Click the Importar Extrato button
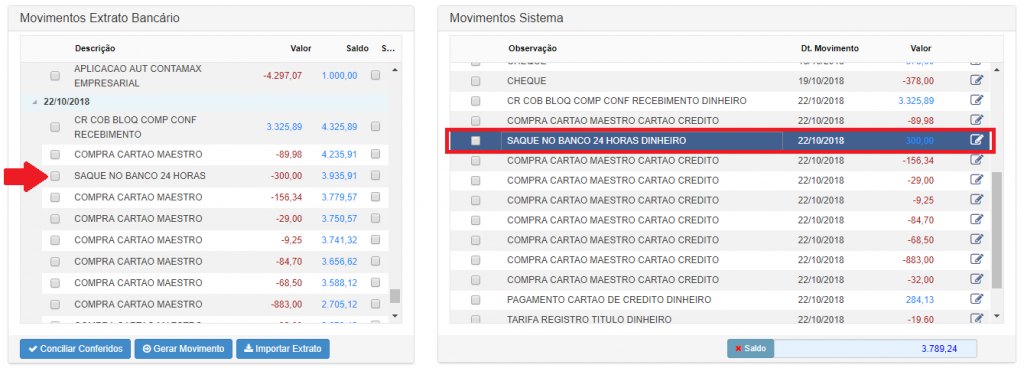Viewport: 1024px width, 368px height. (x=283, y=349)
